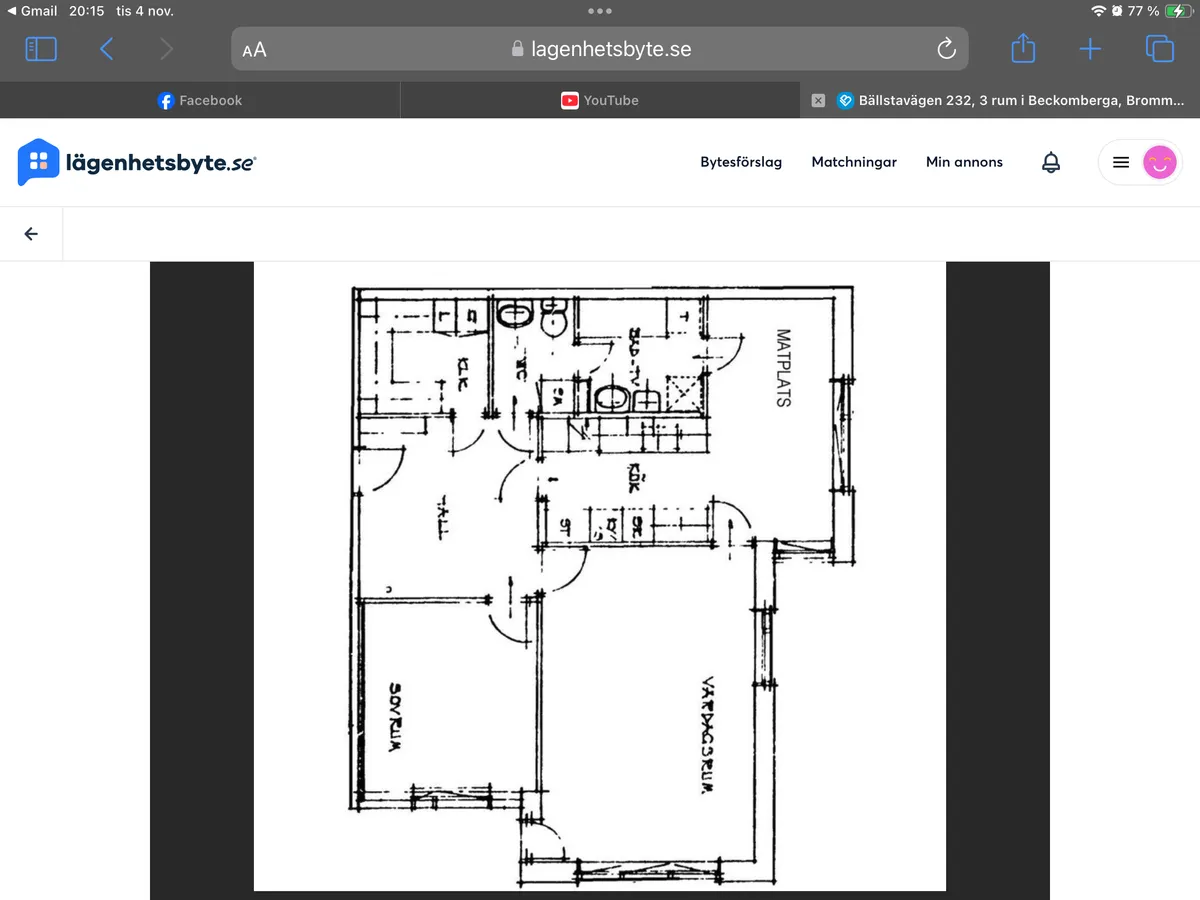
Task: Click the page reload icon in the address bar
Action: tap(945, 48)
